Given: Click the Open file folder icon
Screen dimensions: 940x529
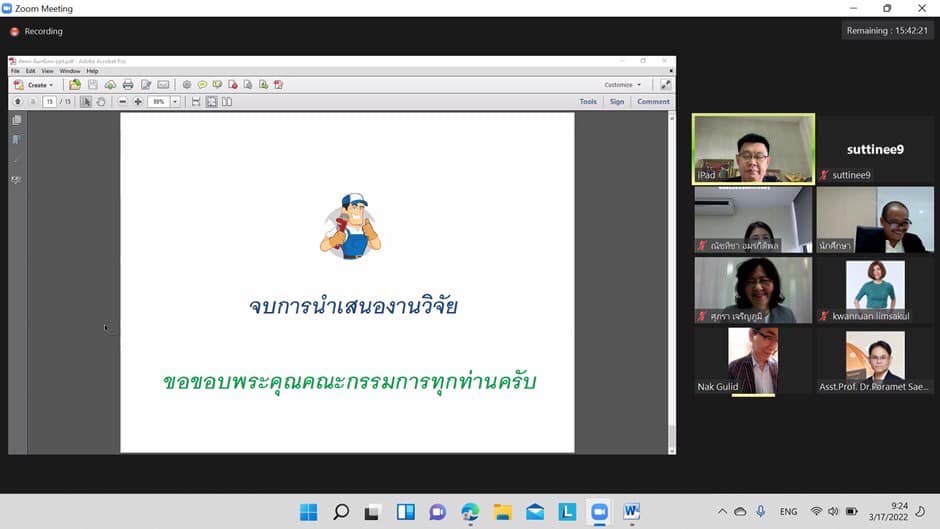Looking at the screenshot, I should 75,85.
